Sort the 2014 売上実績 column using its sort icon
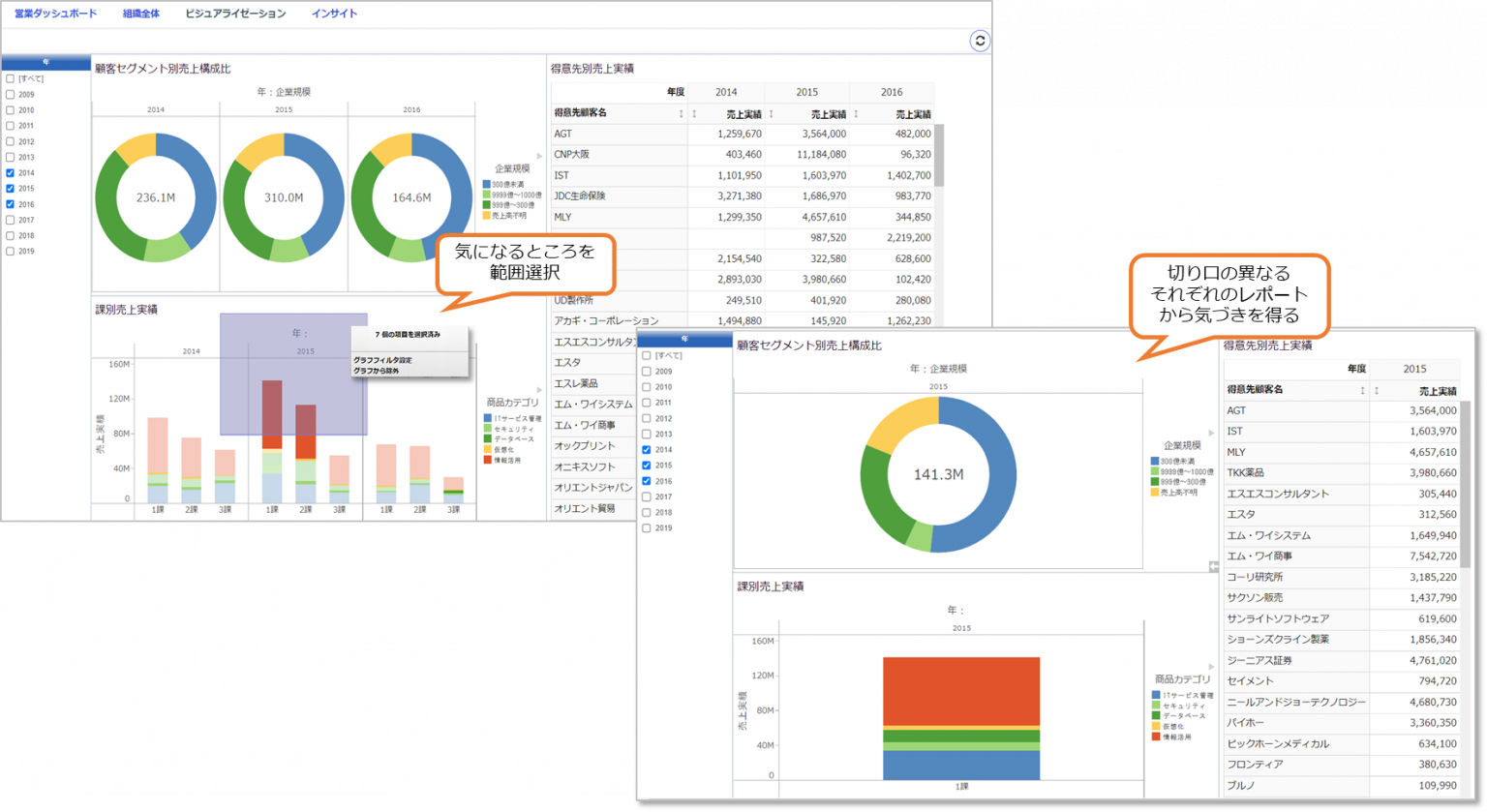1487x812 pixels. pos(695,113)
